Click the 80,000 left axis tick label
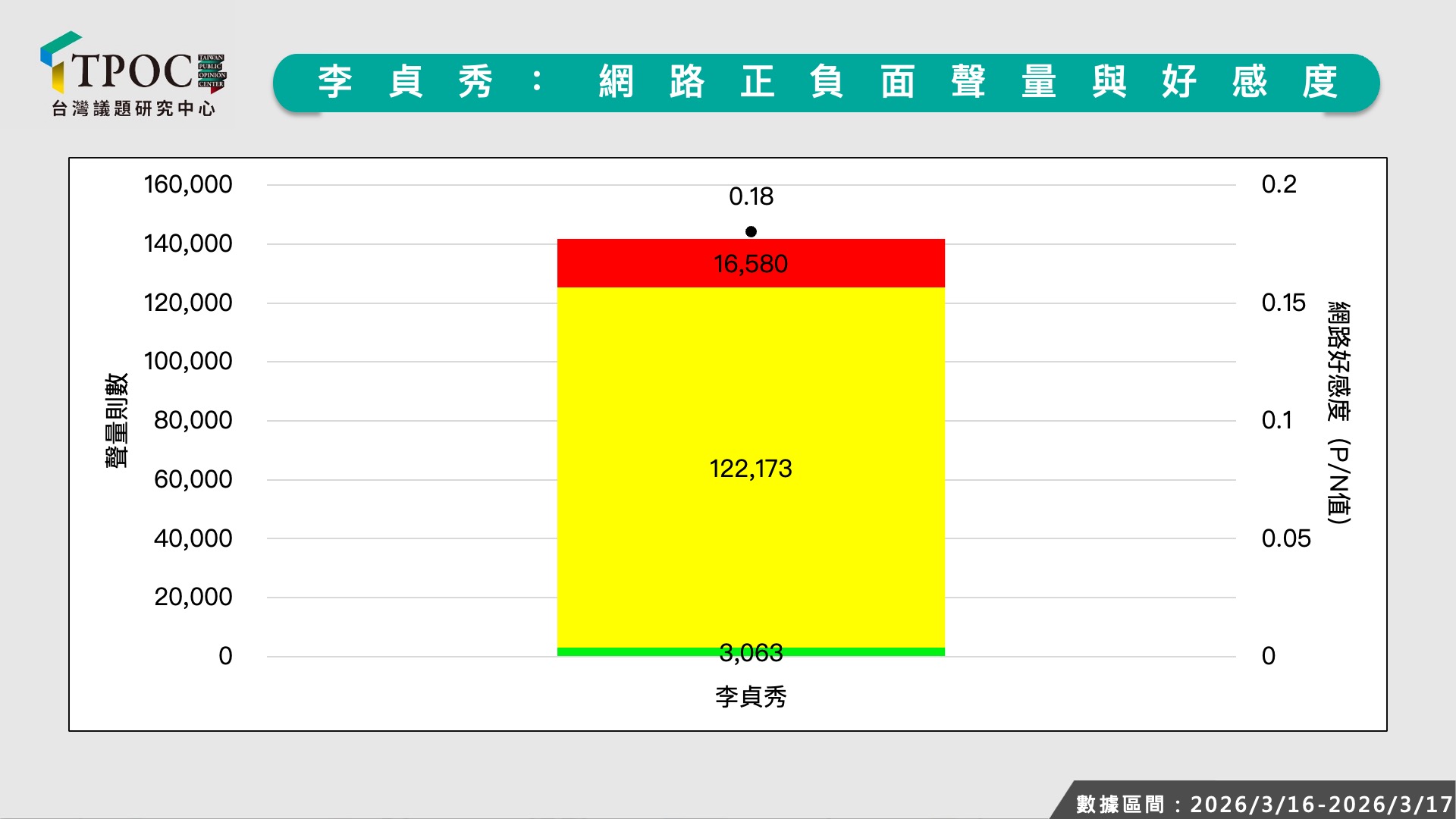1456x819 pixels. point(193,420)
